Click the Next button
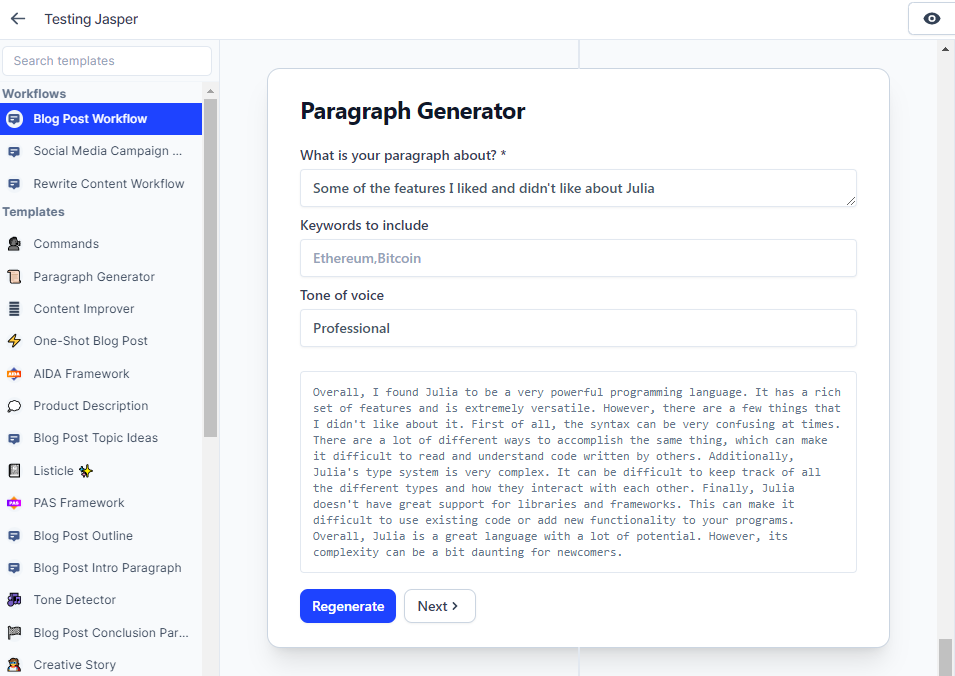 tap(440, 606)
